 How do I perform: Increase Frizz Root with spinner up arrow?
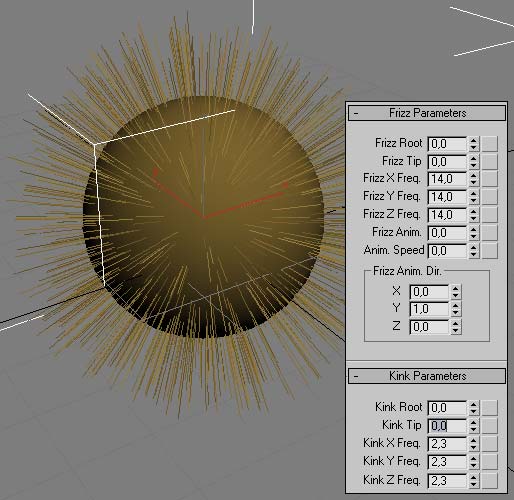click(x=474, y=140)
